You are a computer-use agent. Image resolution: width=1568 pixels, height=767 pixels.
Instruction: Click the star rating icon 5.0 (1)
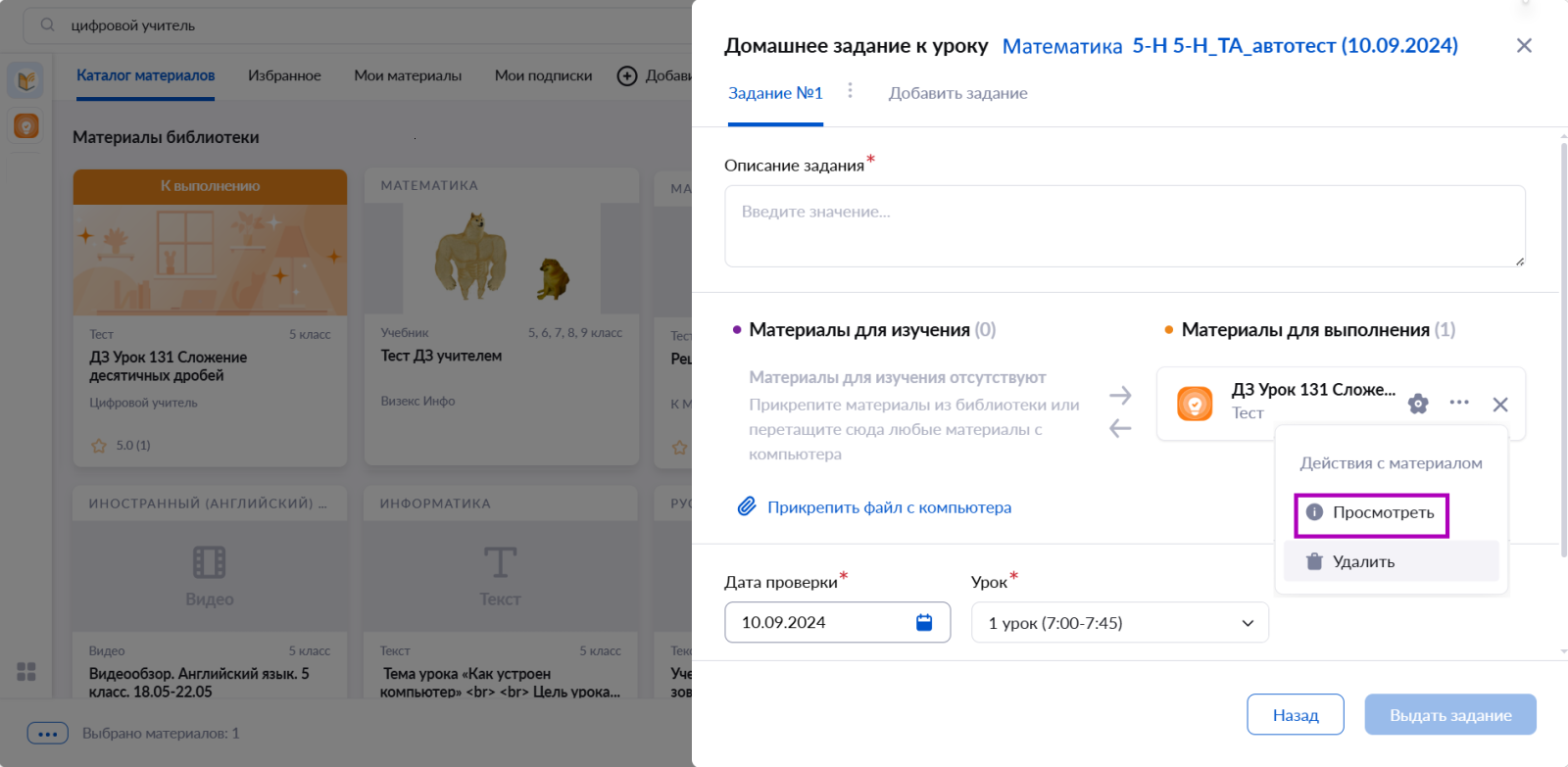point(99,446)
